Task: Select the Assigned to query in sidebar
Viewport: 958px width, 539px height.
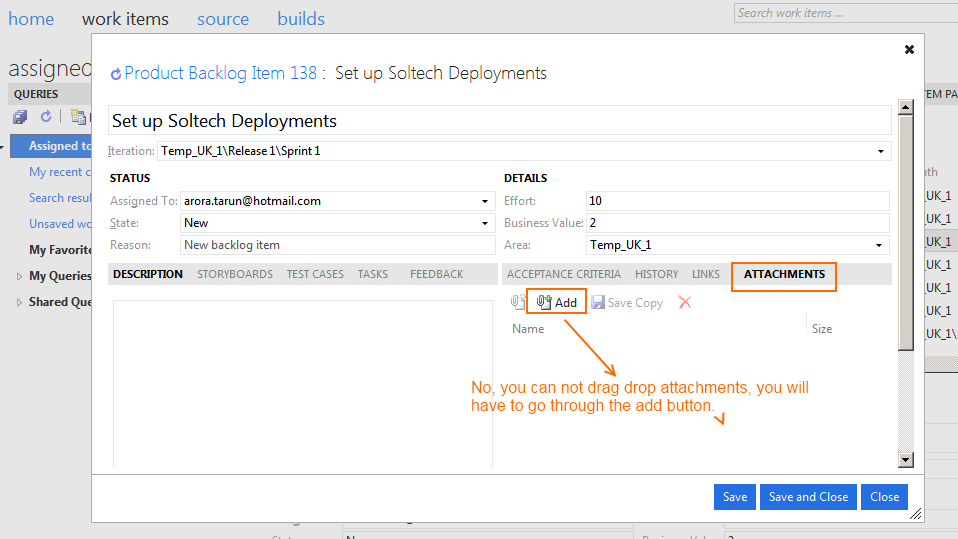Action: (x=51, y=146)
